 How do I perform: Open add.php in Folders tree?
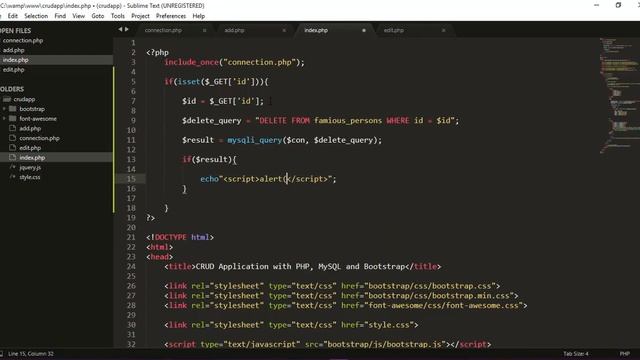click(x=30, y=129)
